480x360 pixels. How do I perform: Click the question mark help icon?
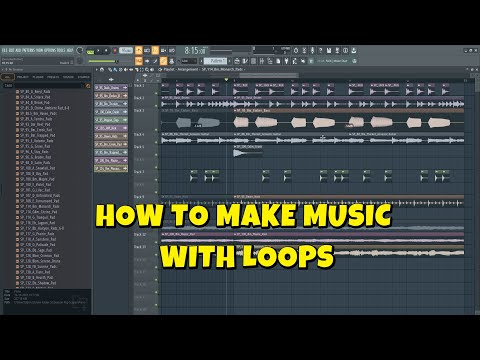[320, 51]
